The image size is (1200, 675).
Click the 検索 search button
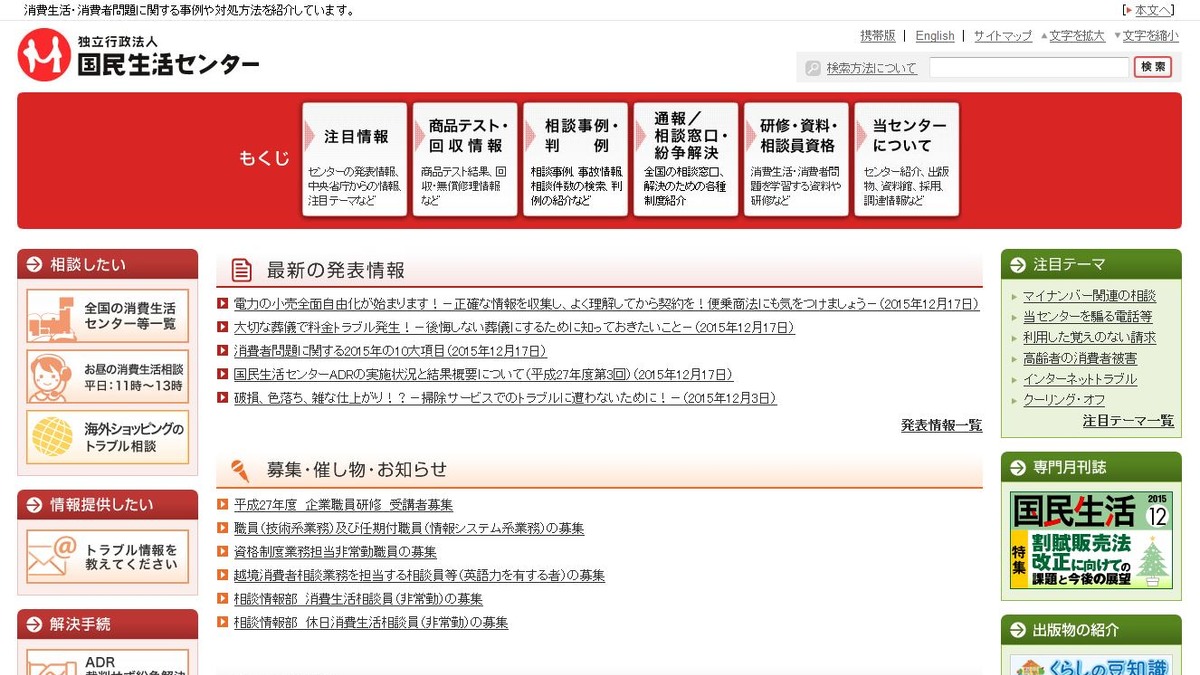pos(1153,67)
